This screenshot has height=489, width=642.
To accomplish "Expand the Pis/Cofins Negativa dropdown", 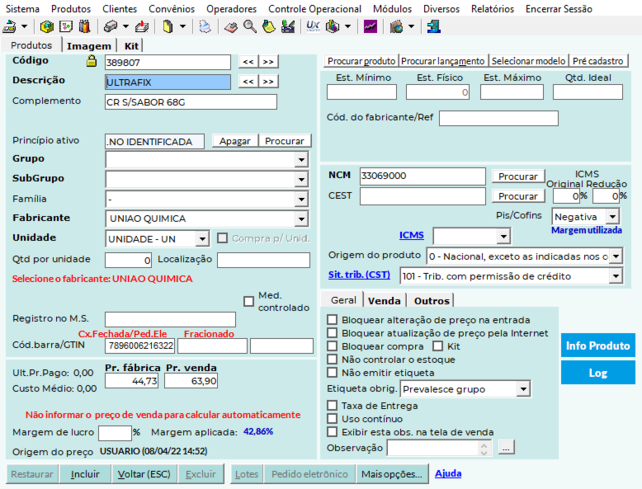I will [x=613, y=216].
